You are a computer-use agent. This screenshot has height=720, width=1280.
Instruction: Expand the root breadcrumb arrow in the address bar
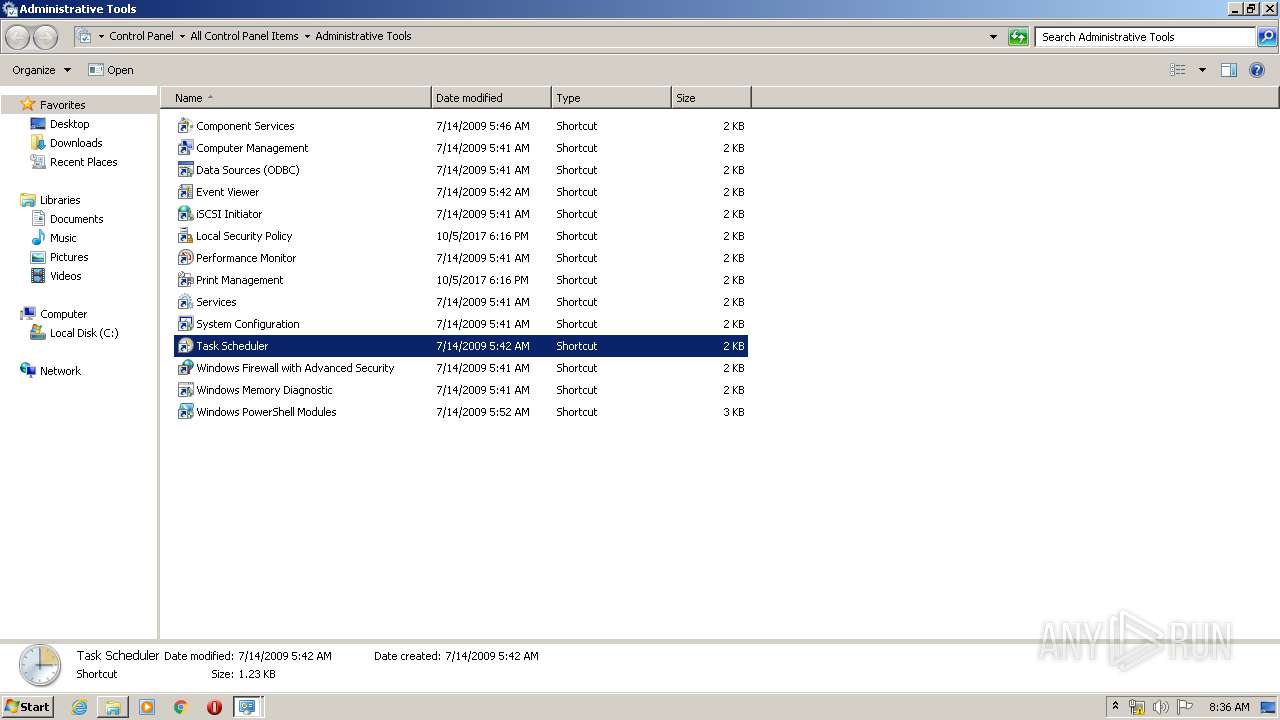[x=101, y=36]
